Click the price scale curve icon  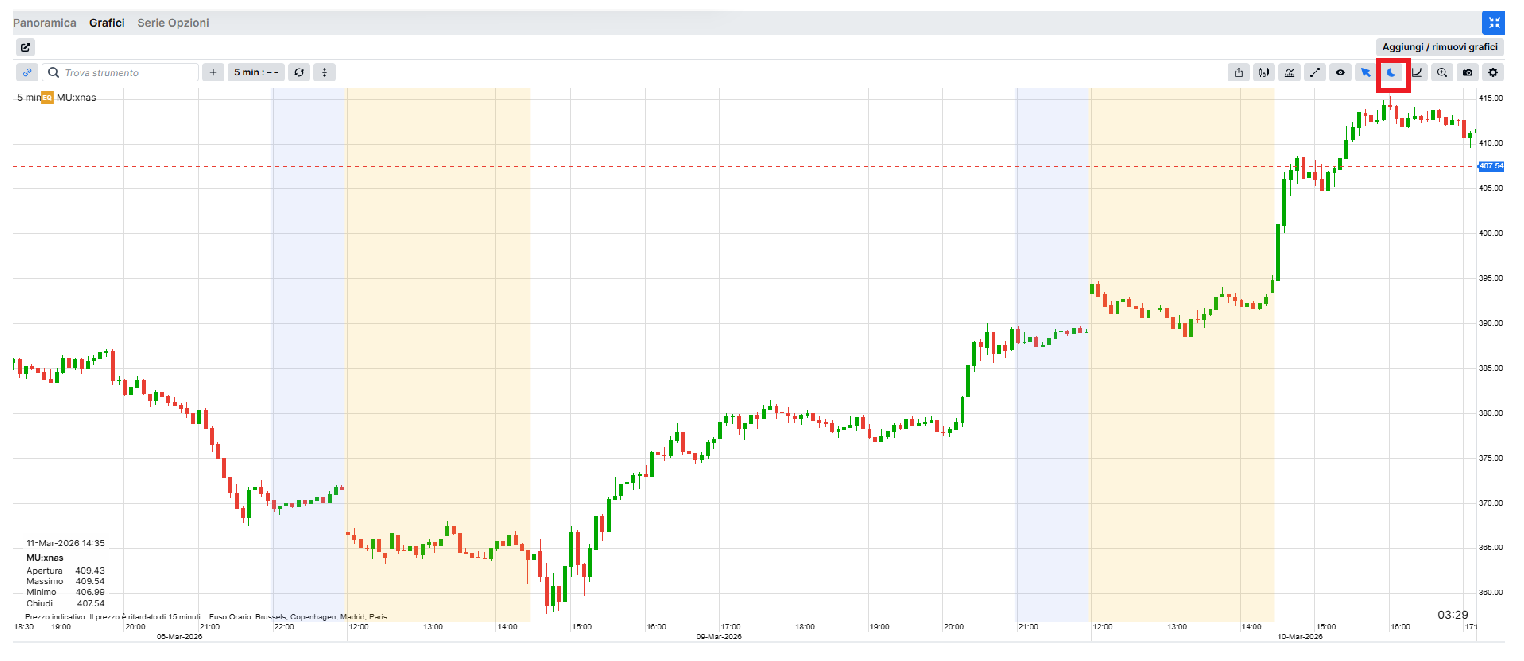[1417, 72]
